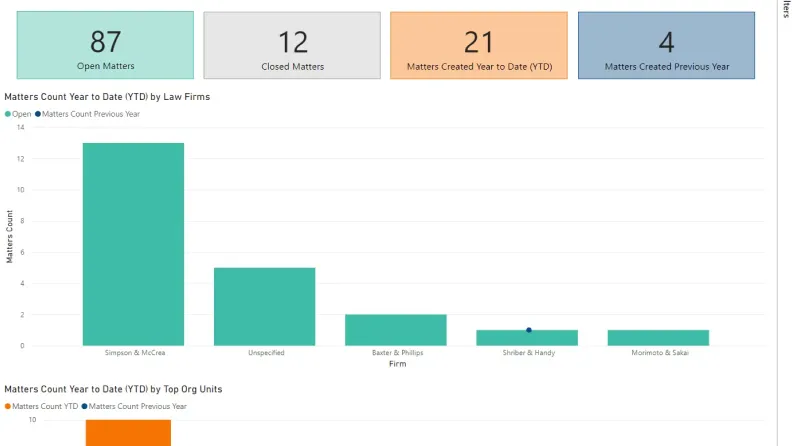Select the Simpson & McCrea bar
This screenshot has width=792, height=446.
pyautogui.click(x=133, y=244)
